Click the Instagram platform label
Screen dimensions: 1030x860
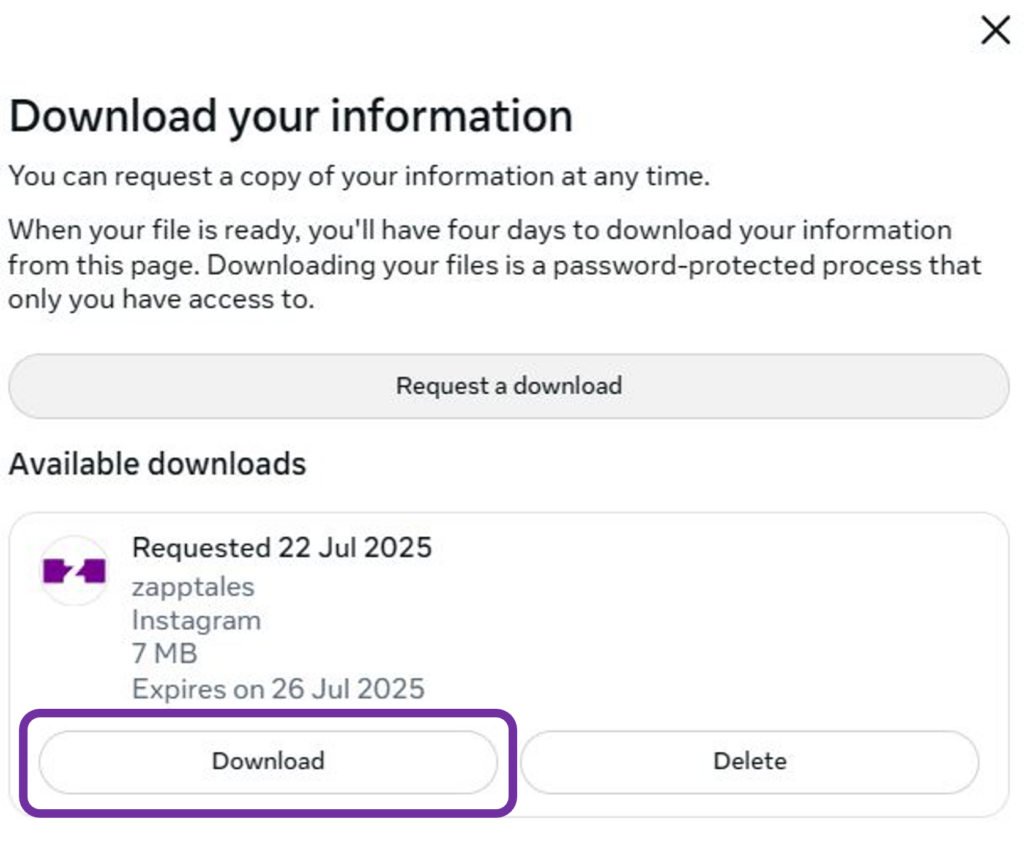click(196, 620)
